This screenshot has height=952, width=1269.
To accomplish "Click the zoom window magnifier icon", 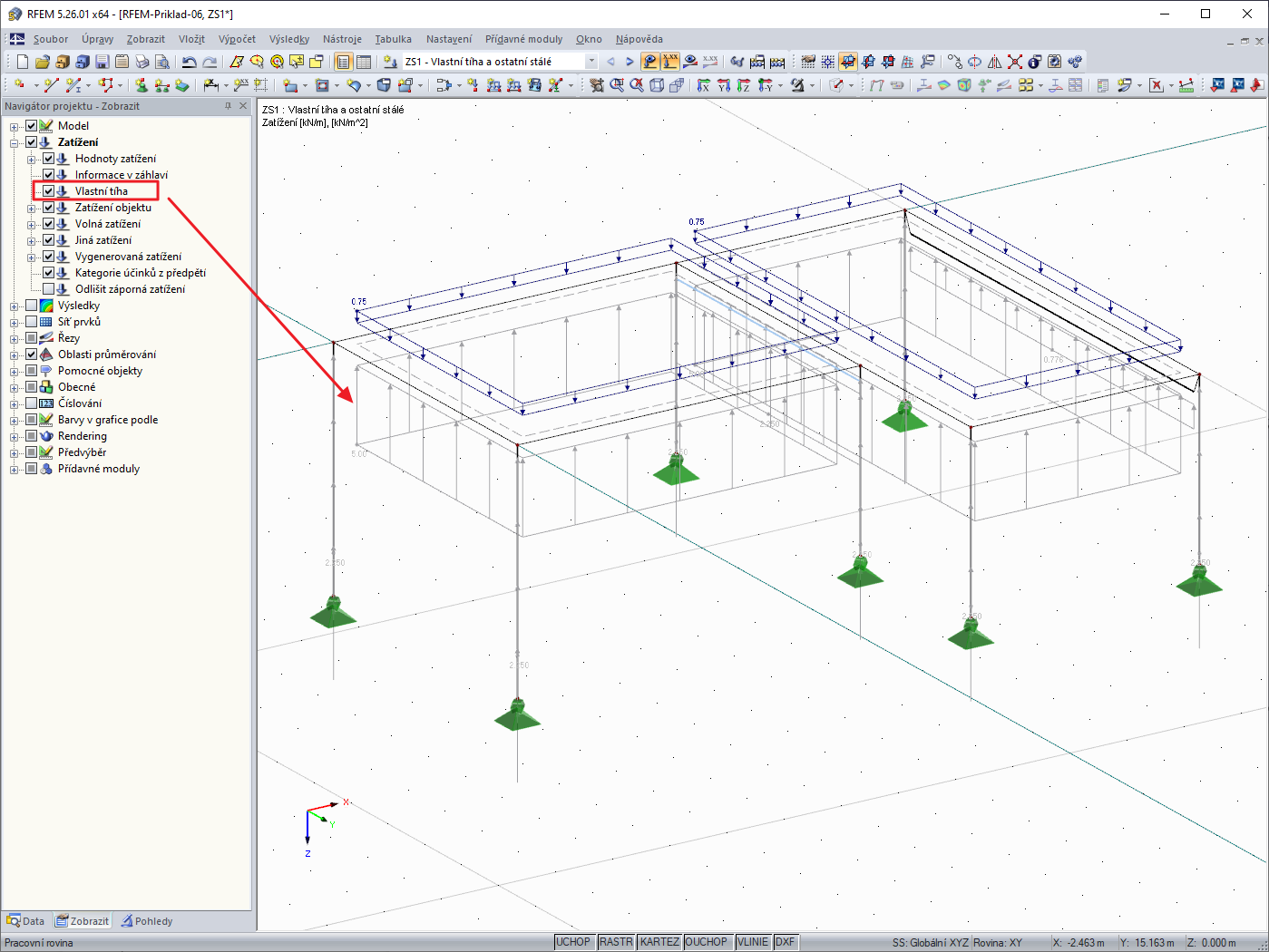I will [617, 85].
